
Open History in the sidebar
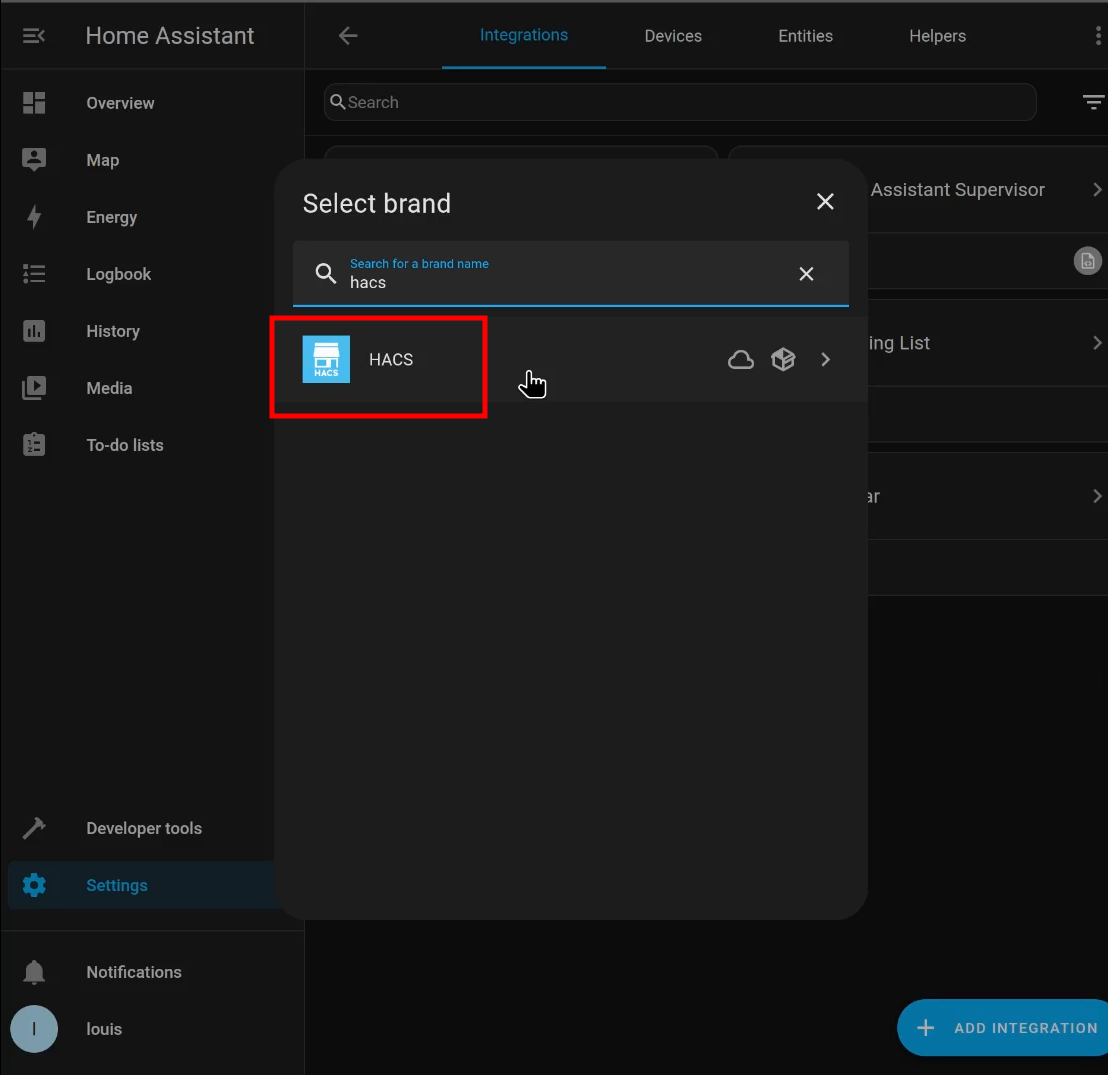152,331
